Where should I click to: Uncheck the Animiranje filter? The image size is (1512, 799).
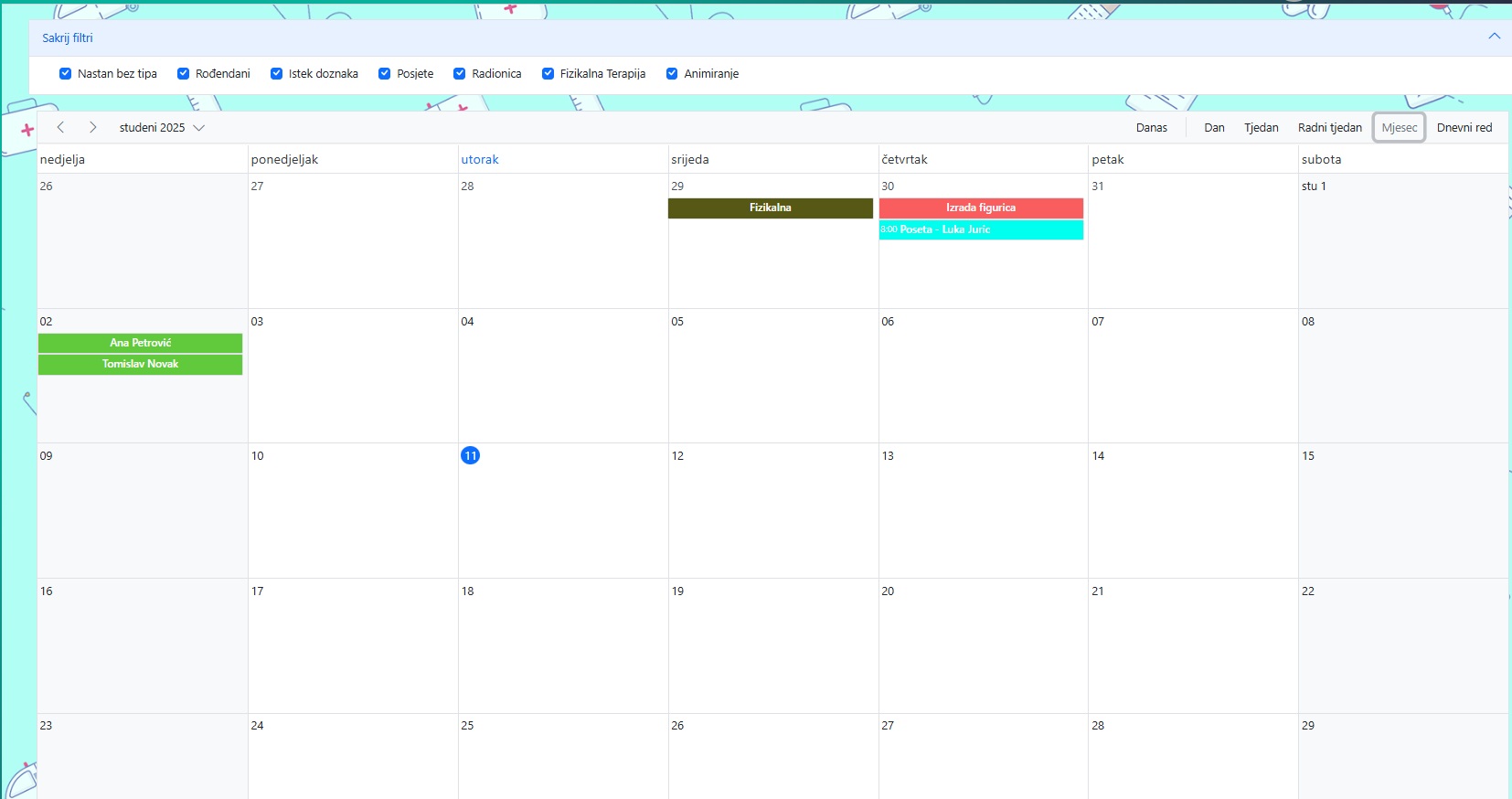(x=672, y=74)
